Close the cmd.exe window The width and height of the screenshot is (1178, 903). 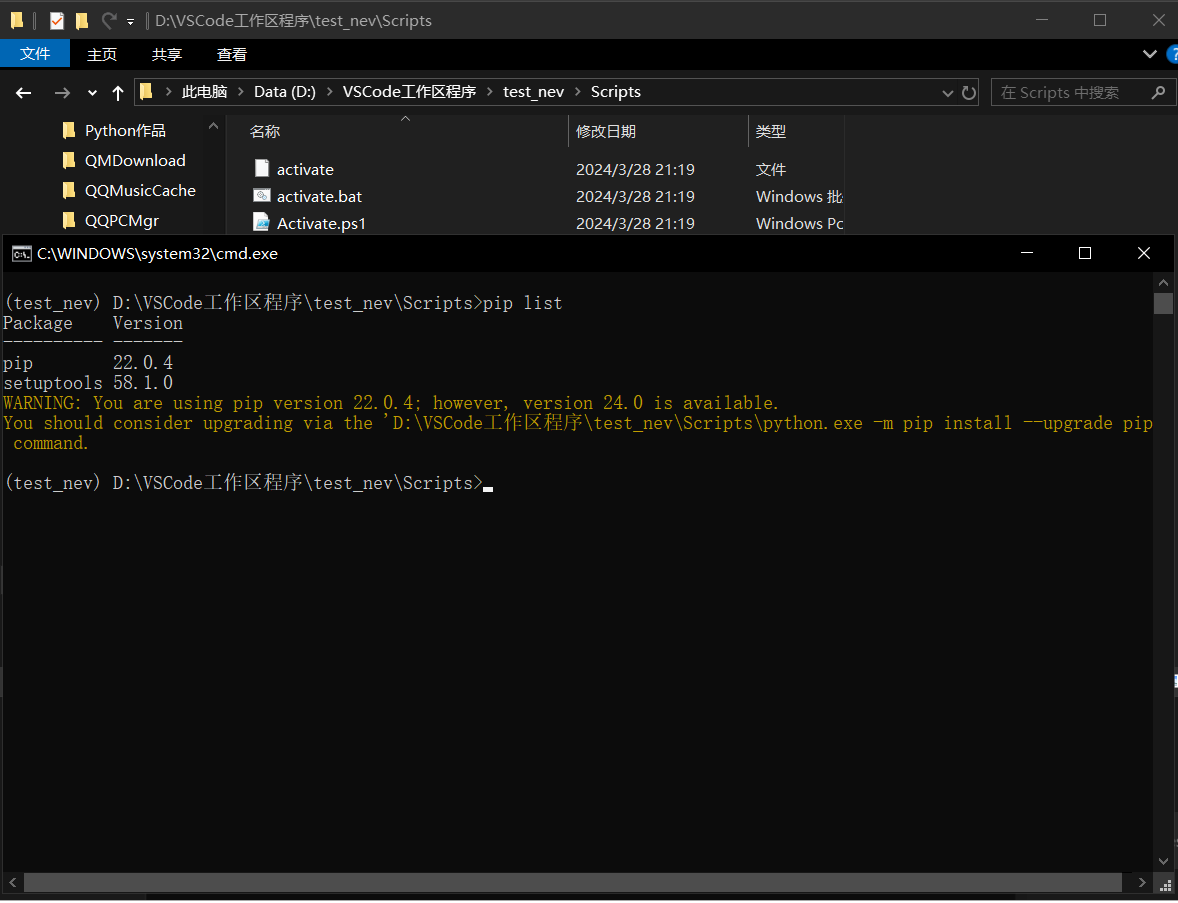(1143, 254)
